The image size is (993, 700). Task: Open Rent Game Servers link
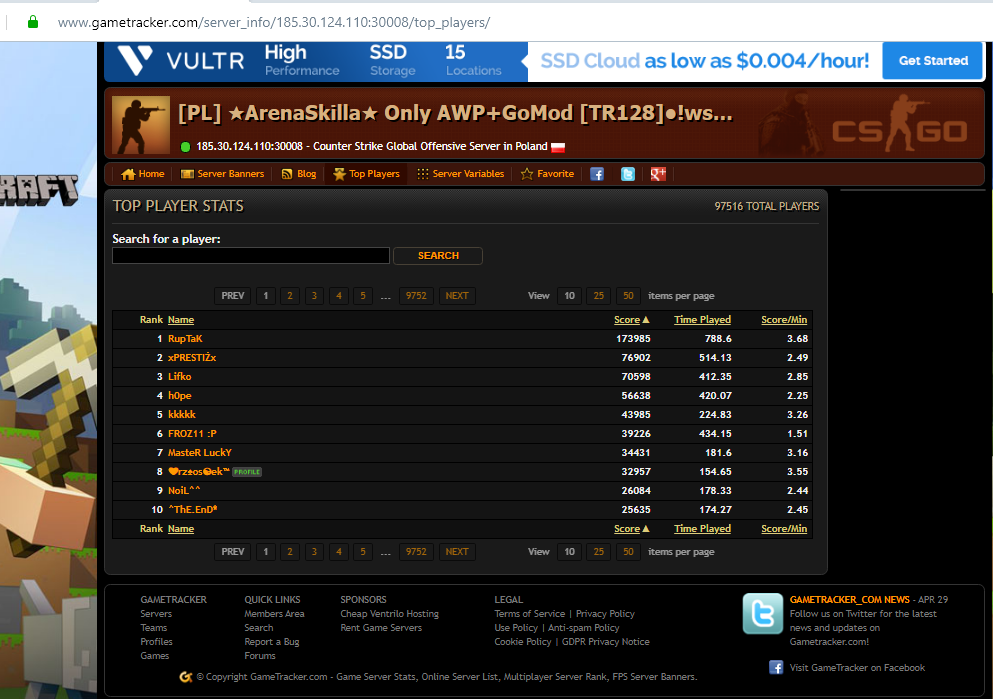pos(381,628)
